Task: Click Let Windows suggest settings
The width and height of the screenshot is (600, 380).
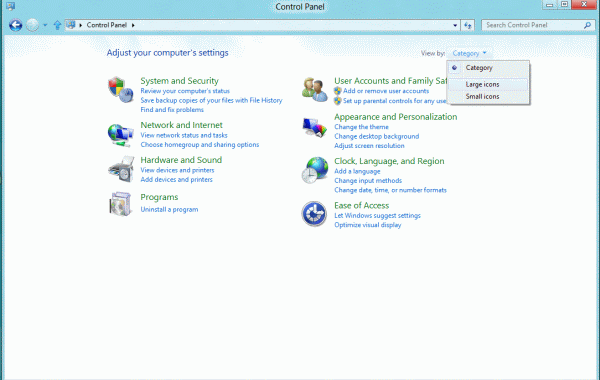Action: 377,215
